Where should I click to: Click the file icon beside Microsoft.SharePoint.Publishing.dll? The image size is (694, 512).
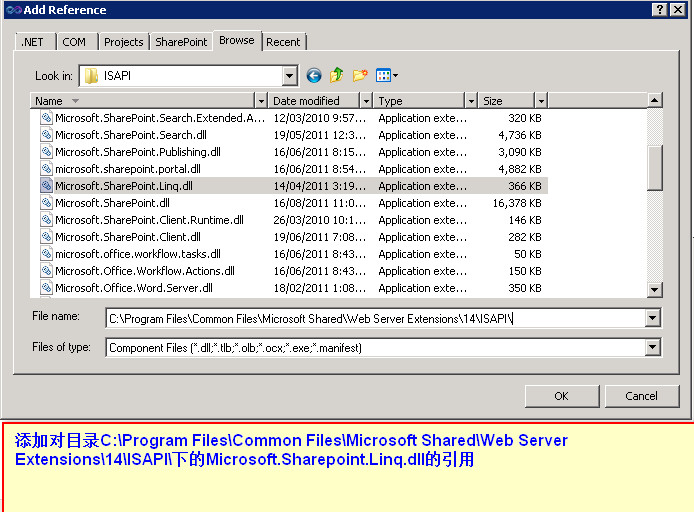(46, 152)
